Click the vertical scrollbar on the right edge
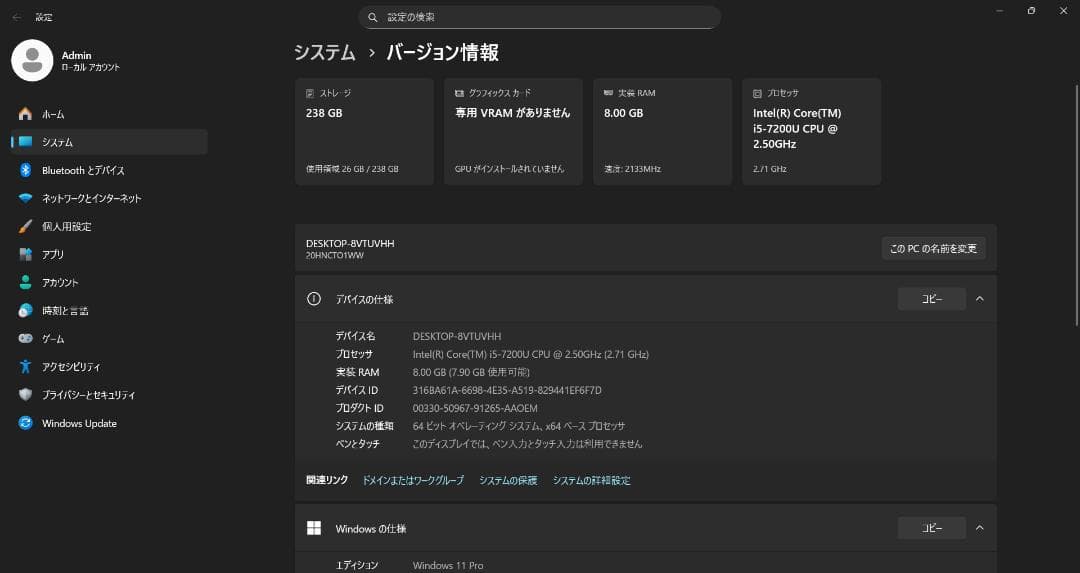This screenshot has width=1080, height=573. click(1077, 205)
